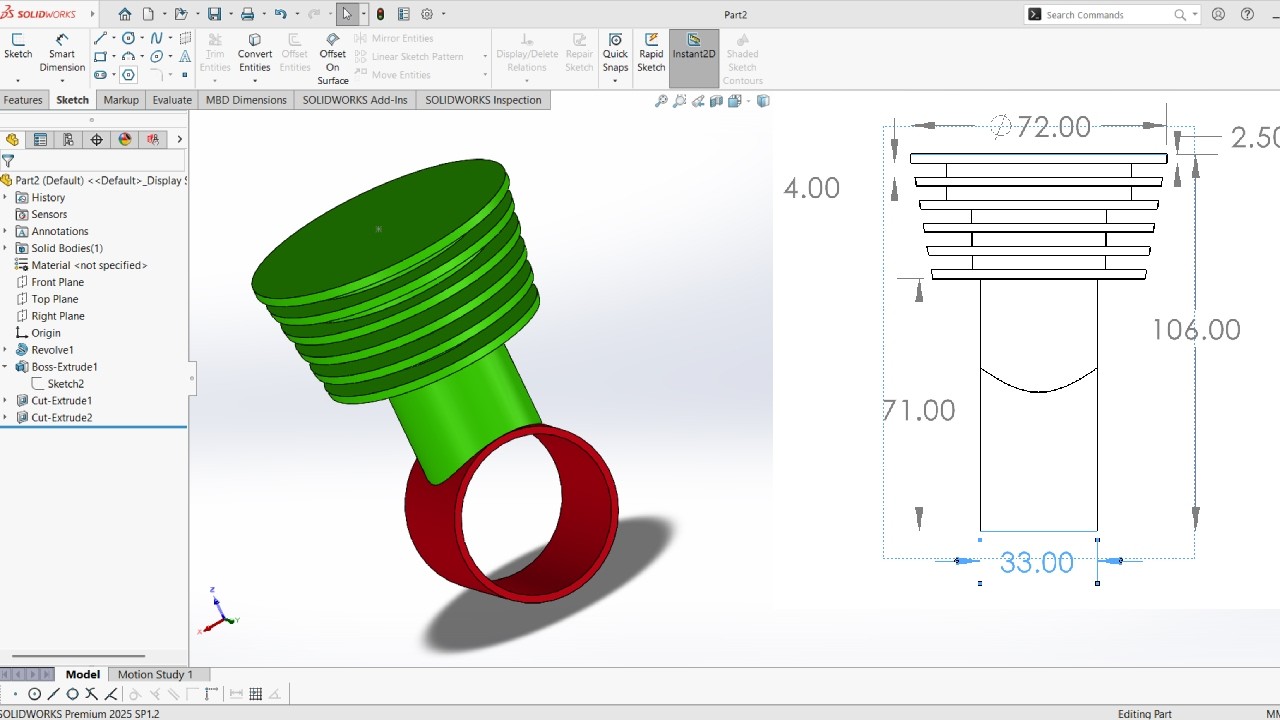The width and height of the screenshot is (1280, 720).
Task: Open the PropertyManager tab icon
Action: tap(40, 140)
